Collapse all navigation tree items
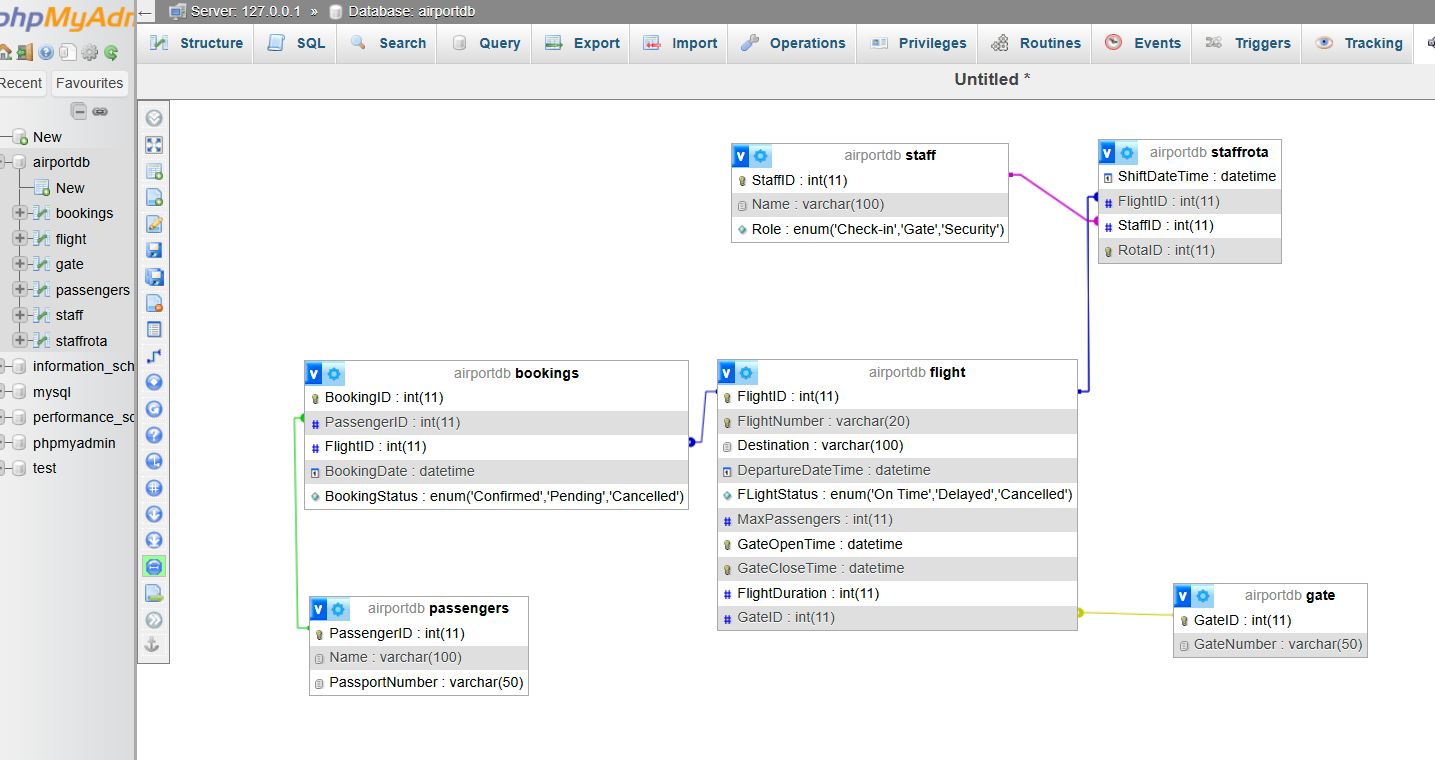The image size is (1435, 760). pyautogui.click(x=79, y=111)
